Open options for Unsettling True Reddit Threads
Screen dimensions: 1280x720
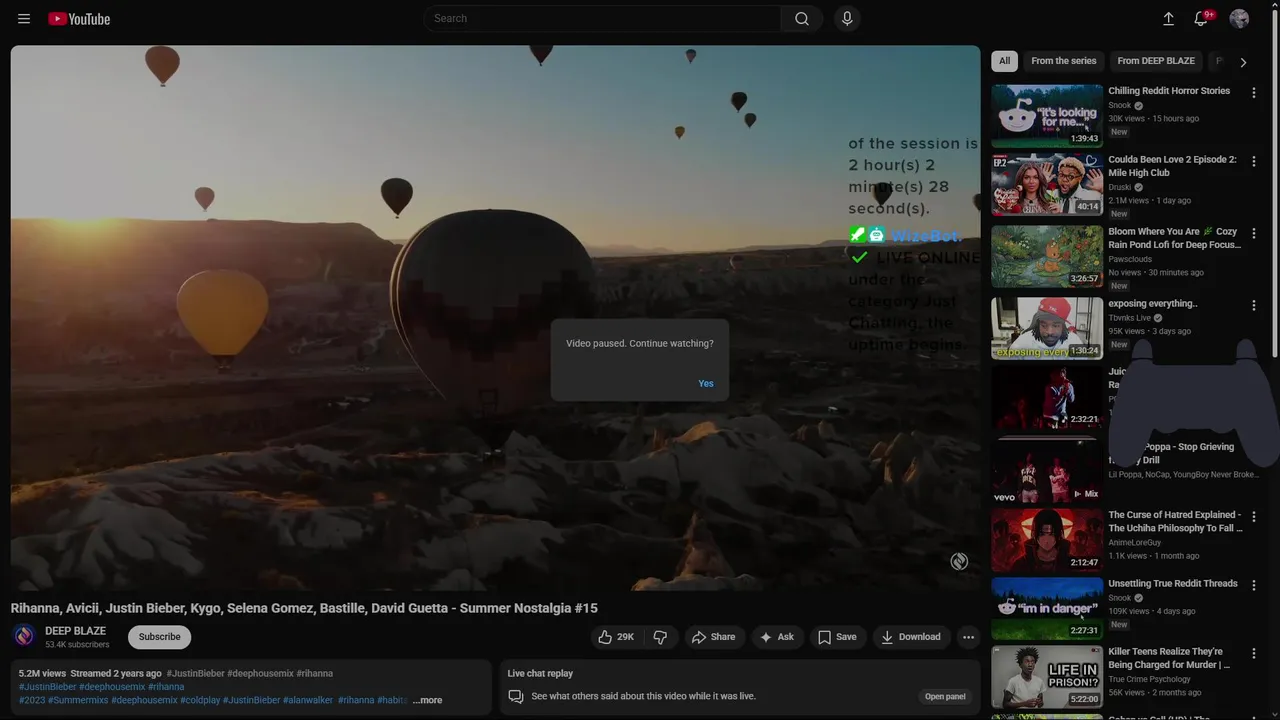[1254, 585]
